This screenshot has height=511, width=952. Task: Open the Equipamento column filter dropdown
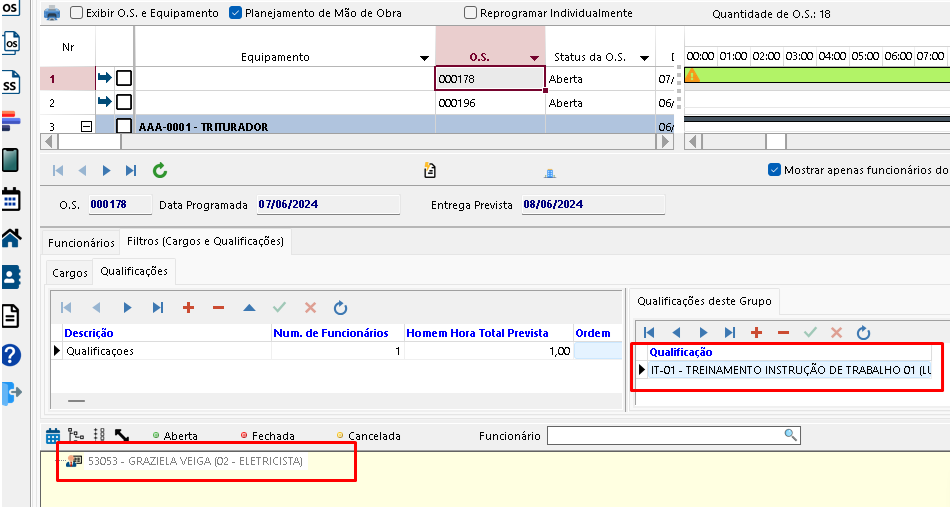point(424,58)
